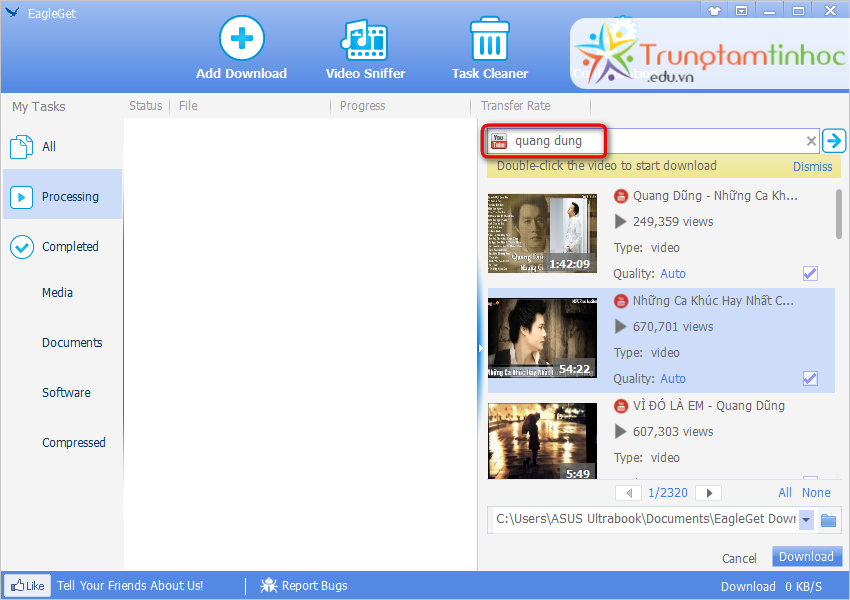Click the Download button
Viewport: 850px width, 600px height.
807,557
